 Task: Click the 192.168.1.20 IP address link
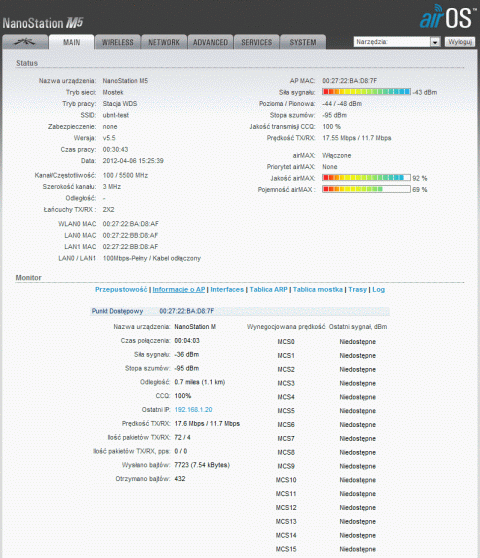click(193, 410)
